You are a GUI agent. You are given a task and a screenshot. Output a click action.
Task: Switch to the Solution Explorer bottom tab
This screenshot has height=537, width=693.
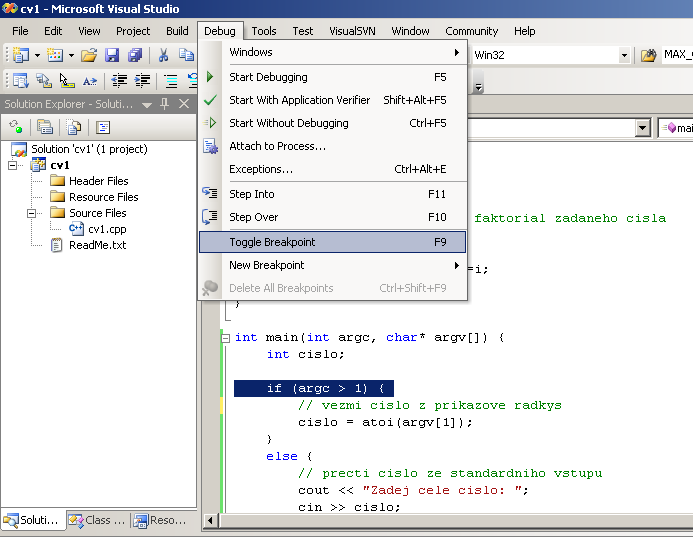point(33,520)
